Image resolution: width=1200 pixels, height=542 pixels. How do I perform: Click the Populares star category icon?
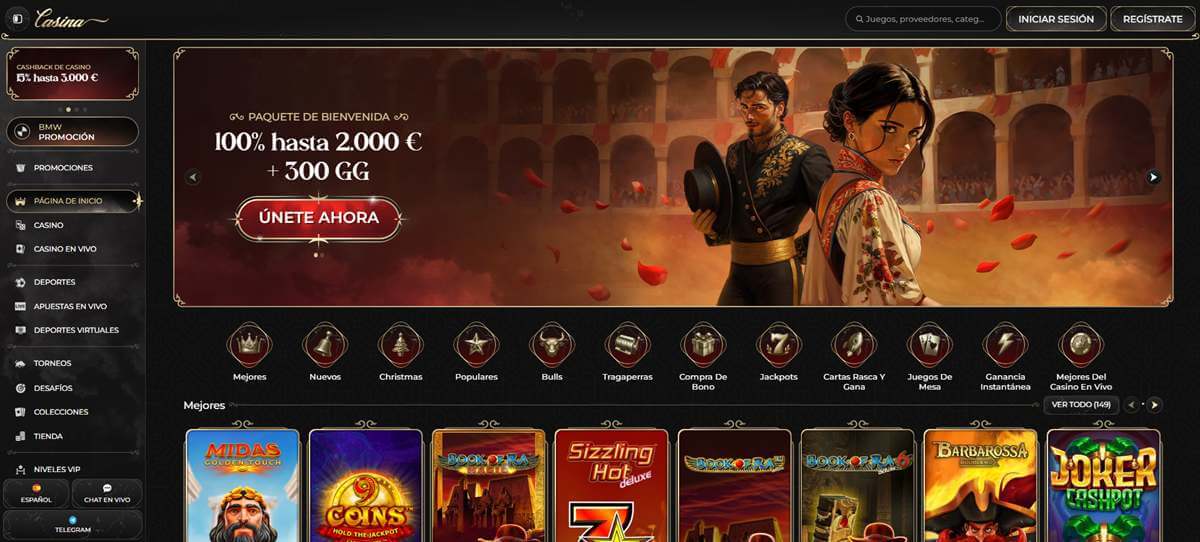[476, 344]
